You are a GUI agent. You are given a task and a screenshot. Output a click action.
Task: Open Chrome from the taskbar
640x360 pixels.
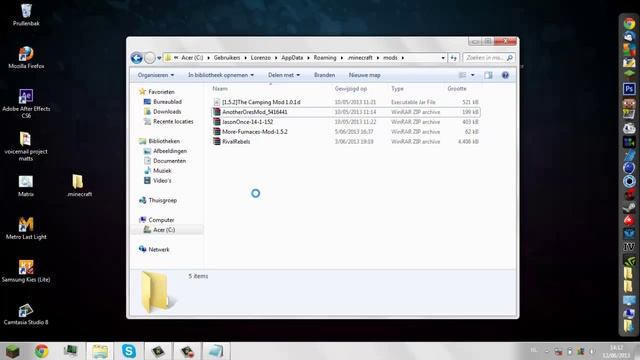click(41, 351)
